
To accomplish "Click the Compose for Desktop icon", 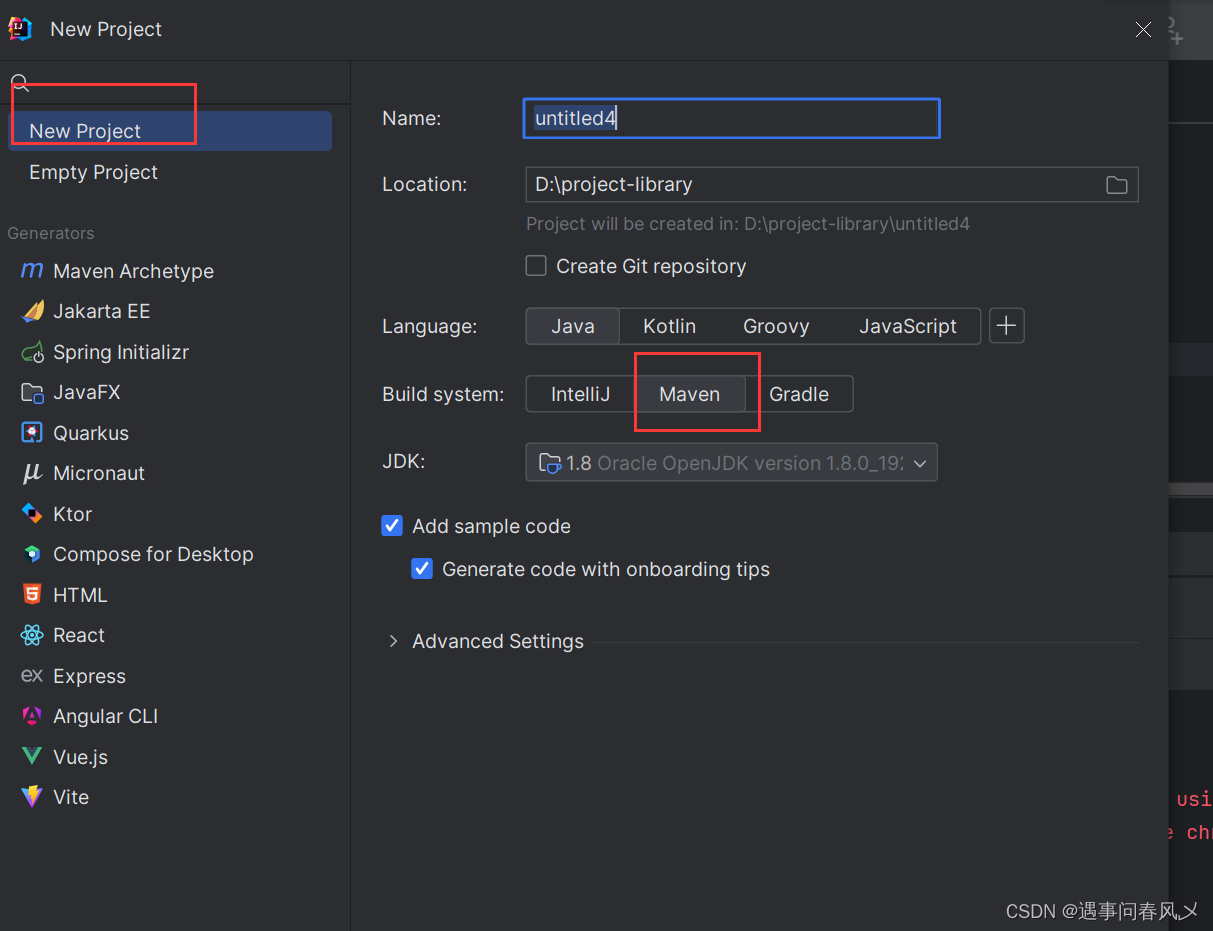I will (33, 554).
